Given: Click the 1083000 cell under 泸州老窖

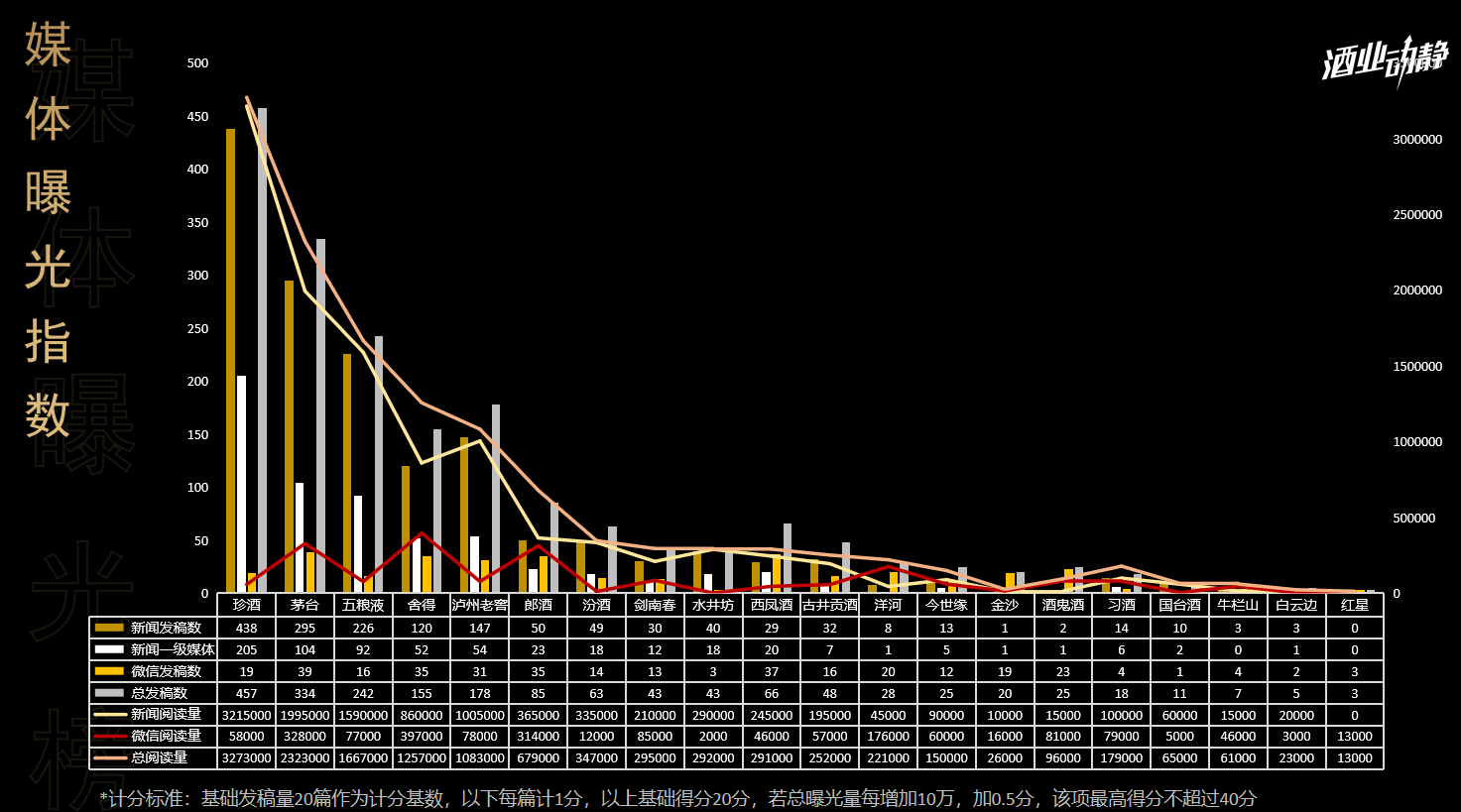Looking at the screenshot, I should pos(480,757).
